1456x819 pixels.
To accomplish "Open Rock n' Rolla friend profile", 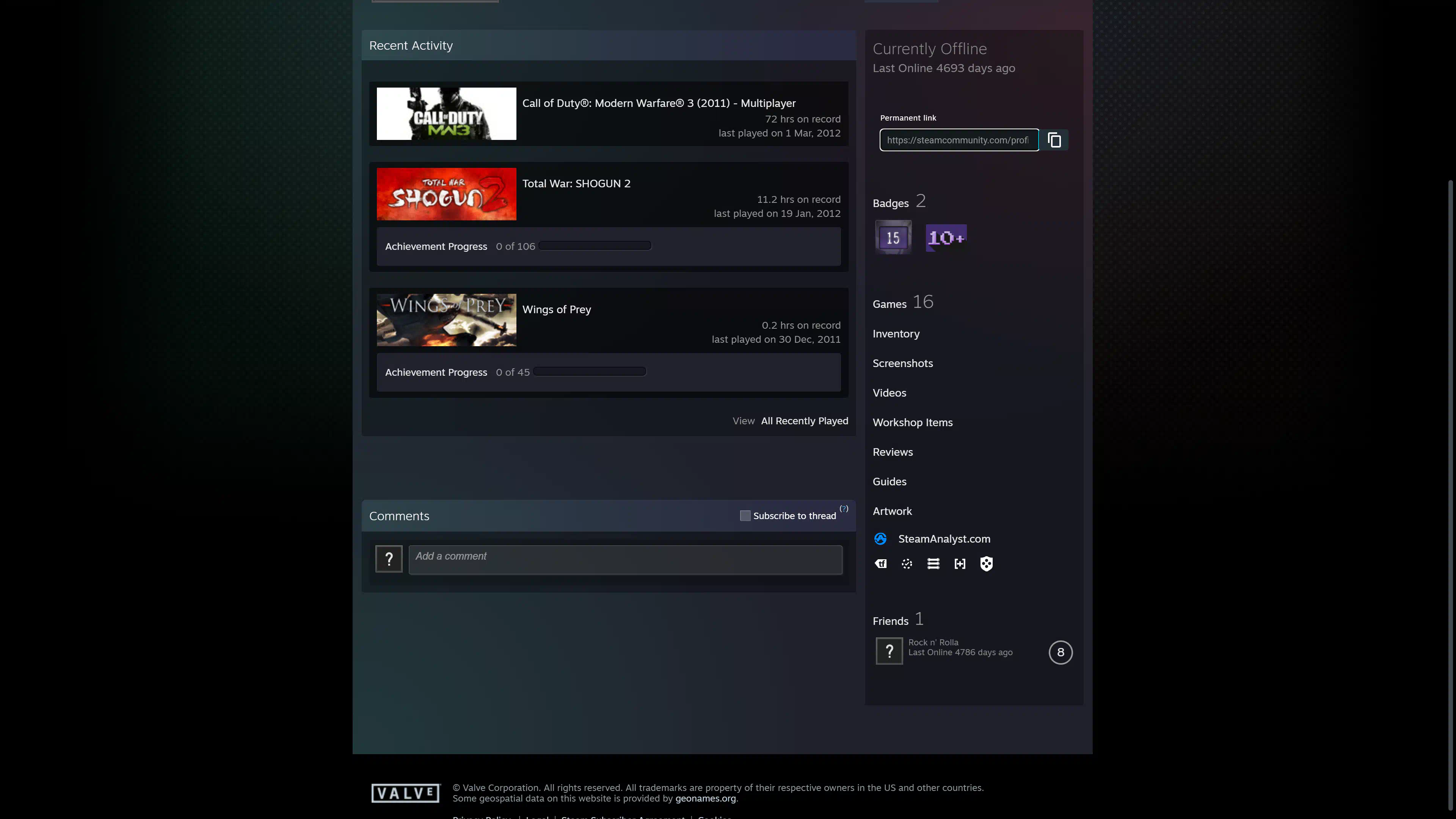I will [x=933, y=642].
